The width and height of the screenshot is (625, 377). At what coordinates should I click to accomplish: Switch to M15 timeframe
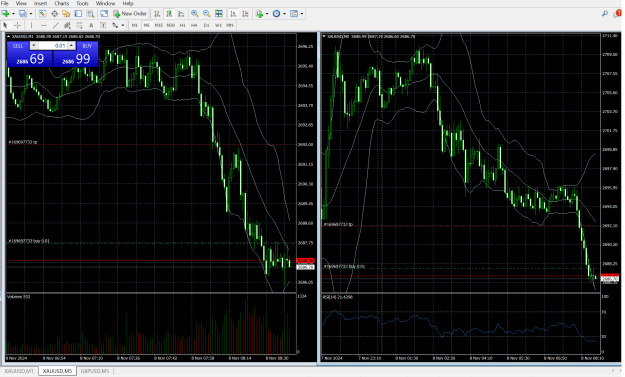[x=159, y=25]
